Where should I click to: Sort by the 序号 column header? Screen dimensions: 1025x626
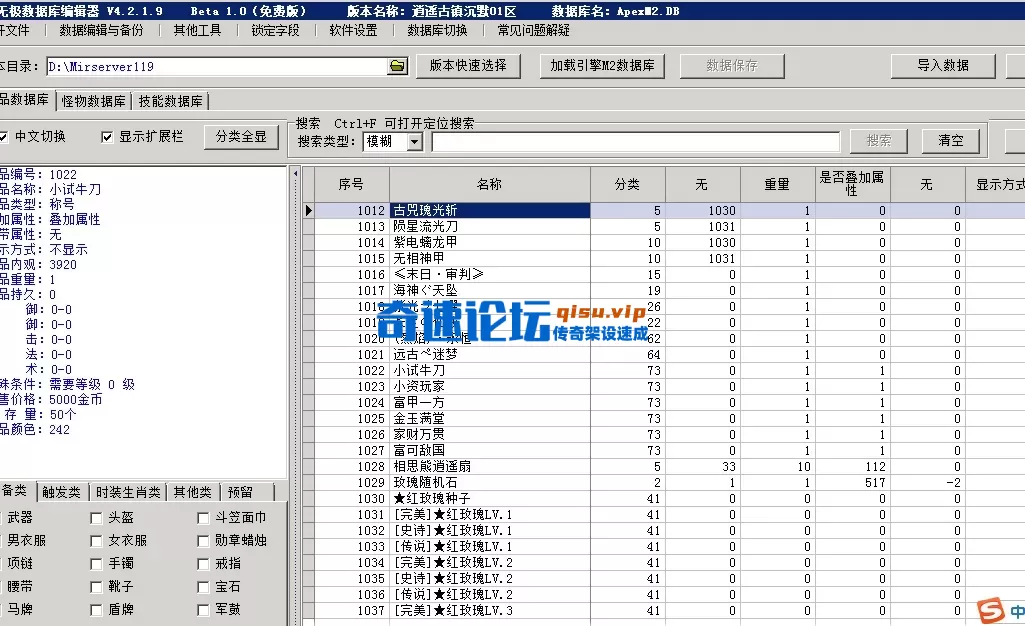[352, 184]
